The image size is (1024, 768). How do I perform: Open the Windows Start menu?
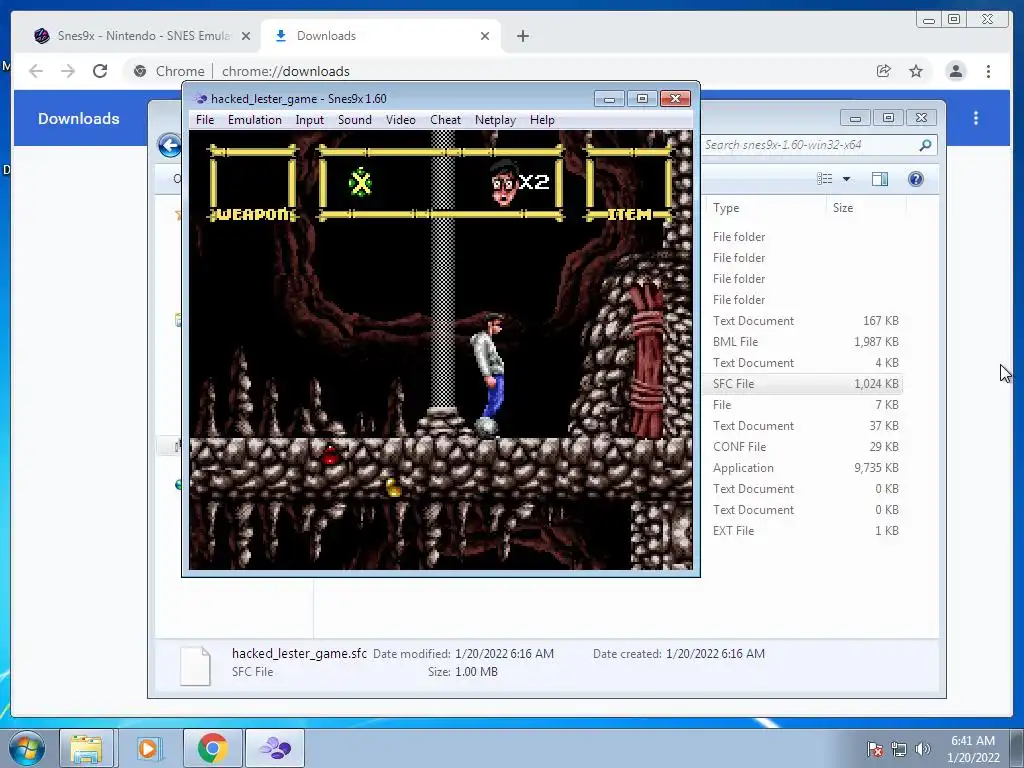tap(26, 748)
